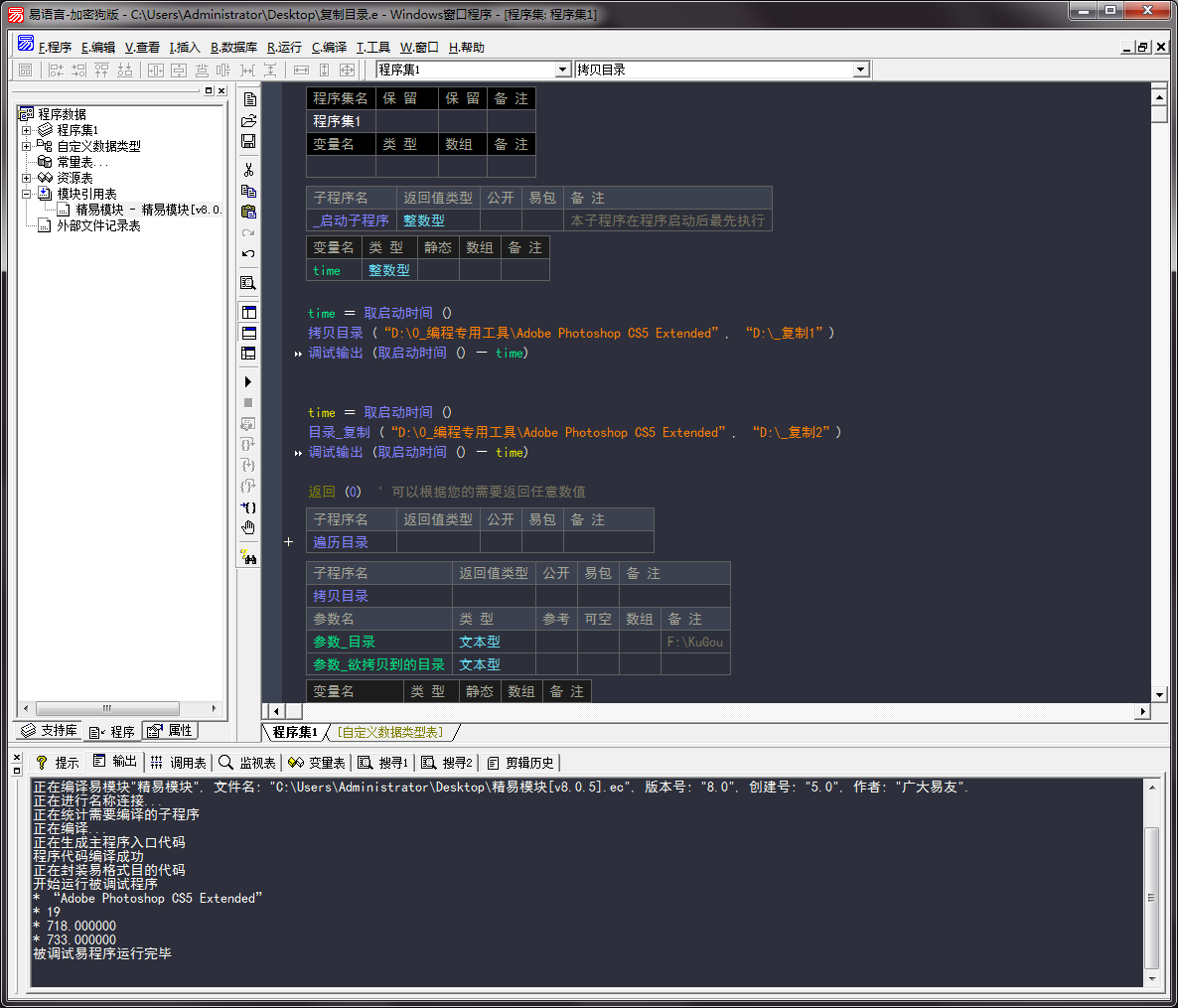This screenshot has width=1178, height=1008.
Task: Expand the 程序集1 tree node
Action: (x=26, y=130)
